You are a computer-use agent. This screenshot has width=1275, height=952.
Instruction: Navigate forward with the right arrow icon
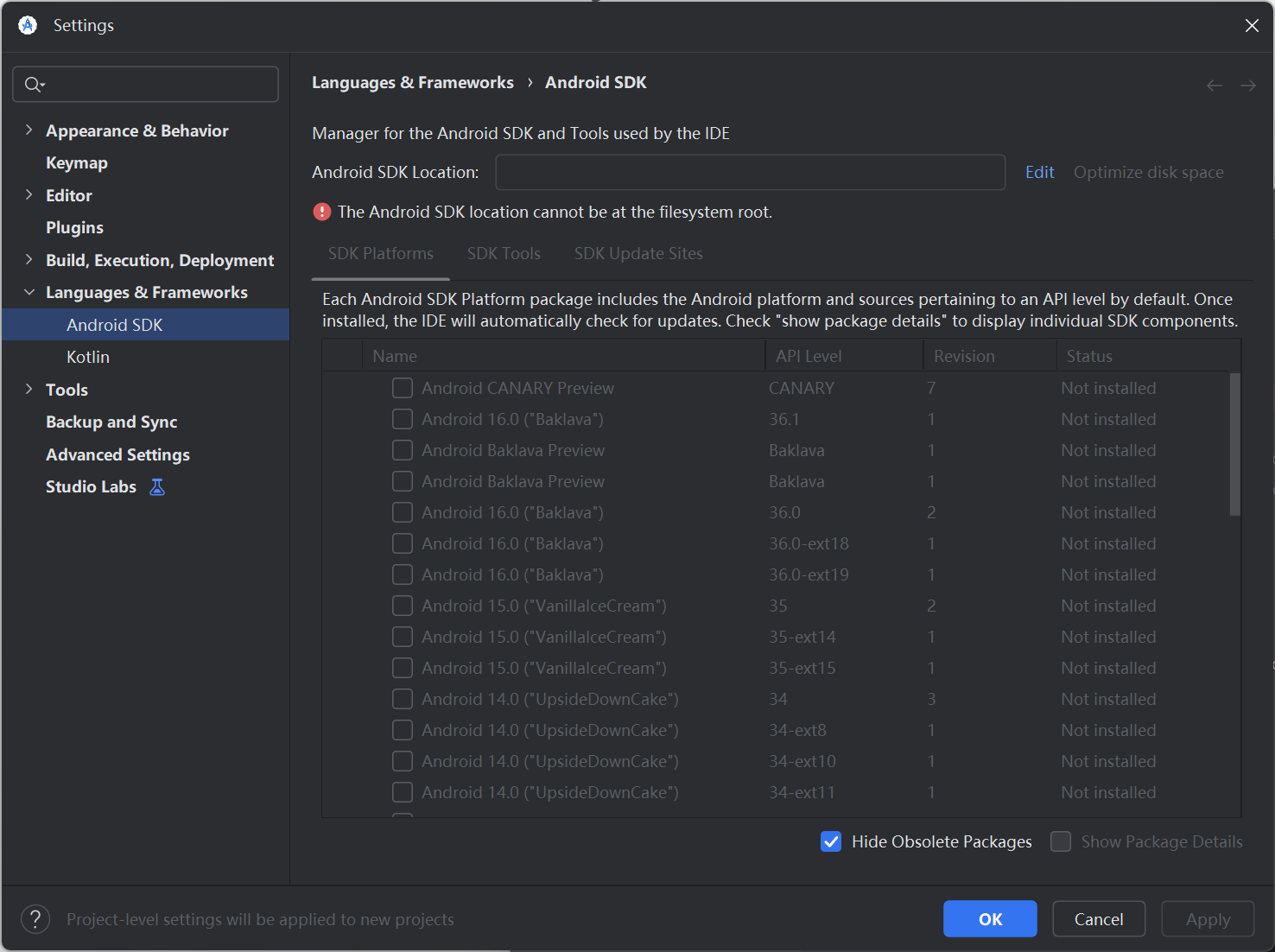click(1247, 86)
